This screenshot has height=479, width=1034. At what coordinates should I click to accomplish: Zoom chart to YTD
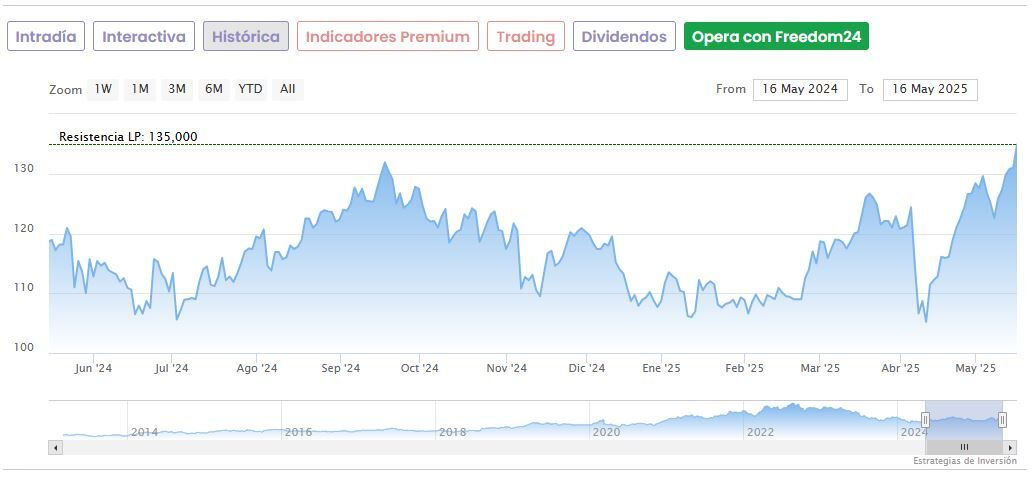click(250, 89)
